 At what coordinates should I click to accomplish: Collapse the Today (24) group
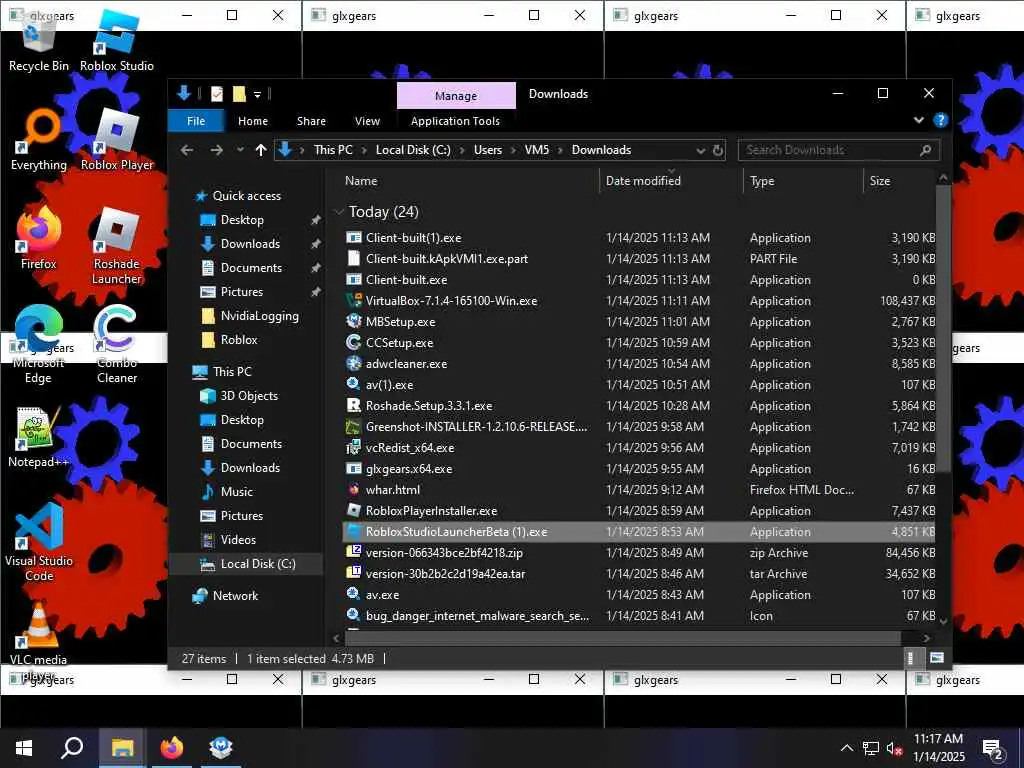[x=339, y=212]
